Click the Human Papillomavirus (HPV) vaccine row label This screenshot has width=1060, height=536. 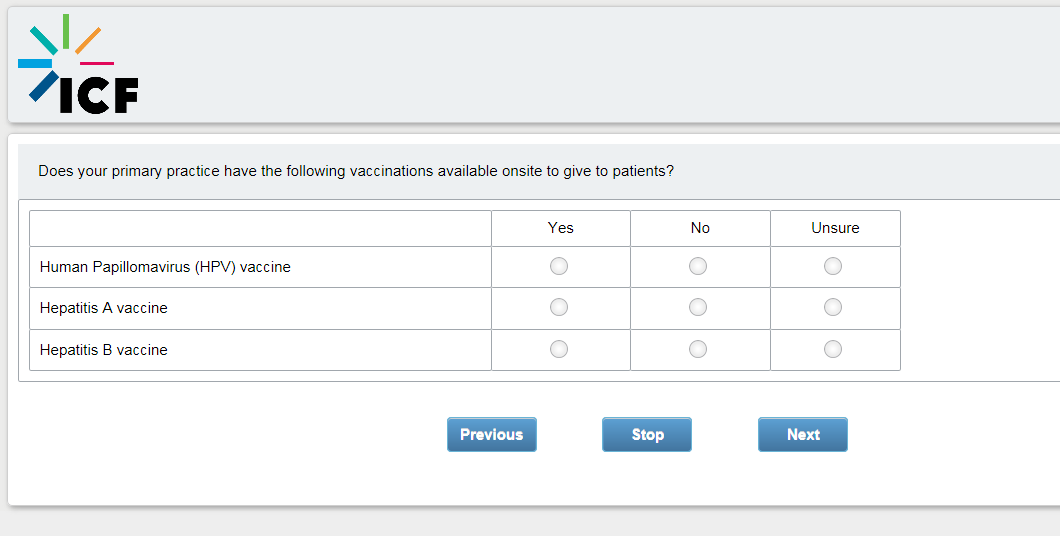[165, 267]
